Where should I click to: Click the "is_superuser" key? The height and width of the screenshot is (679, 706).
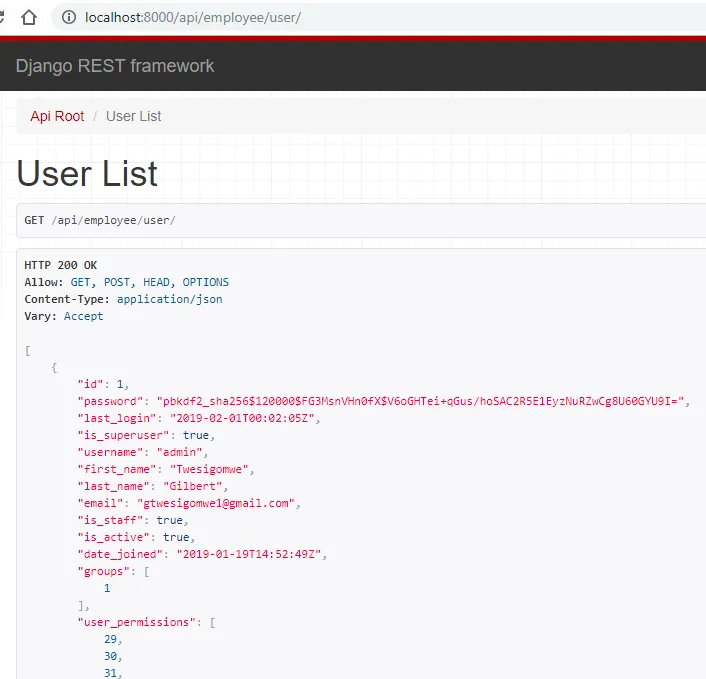(123, 435)
